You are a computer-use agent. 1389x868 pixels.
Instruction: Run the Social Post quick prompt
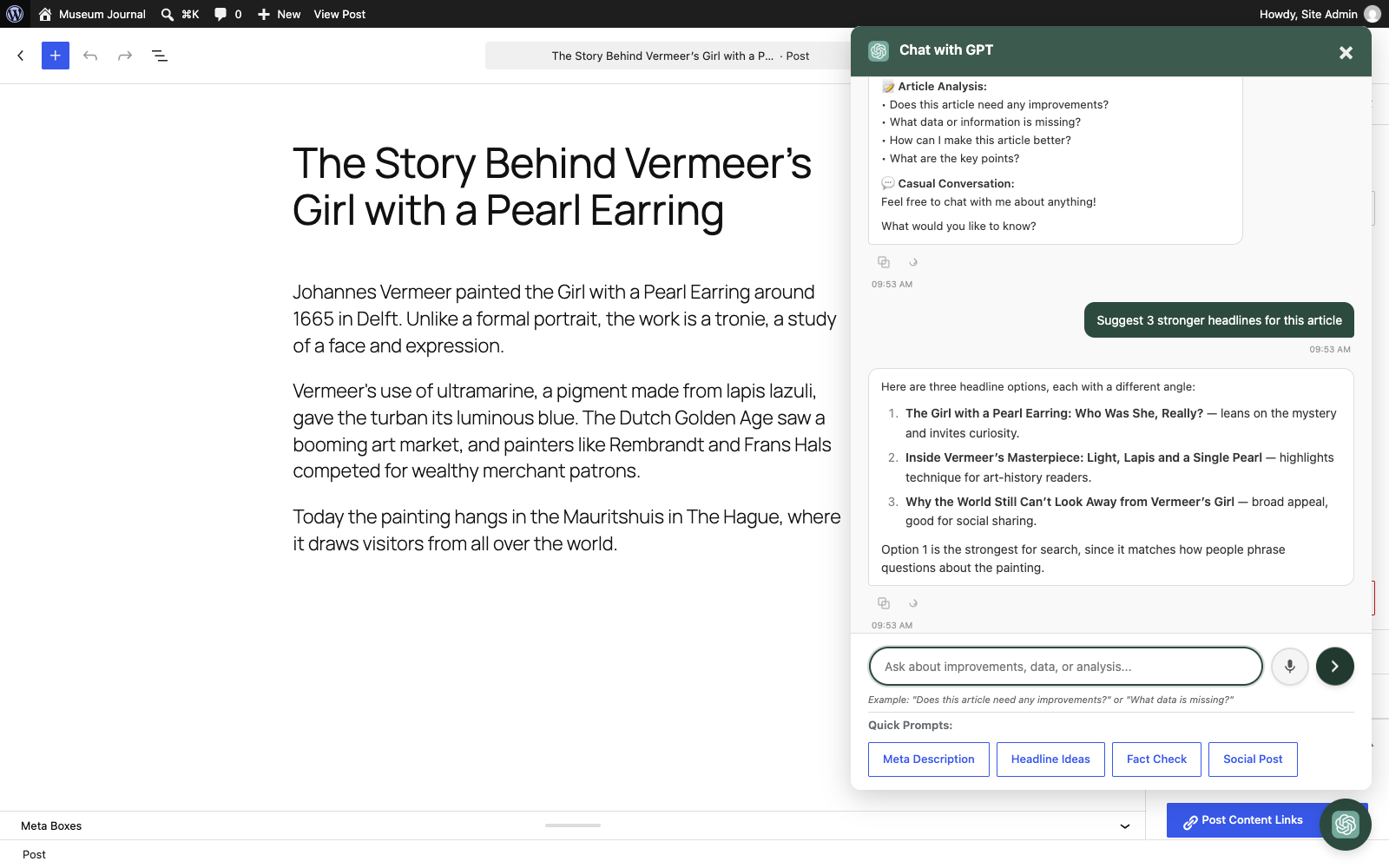[1253, 759]
